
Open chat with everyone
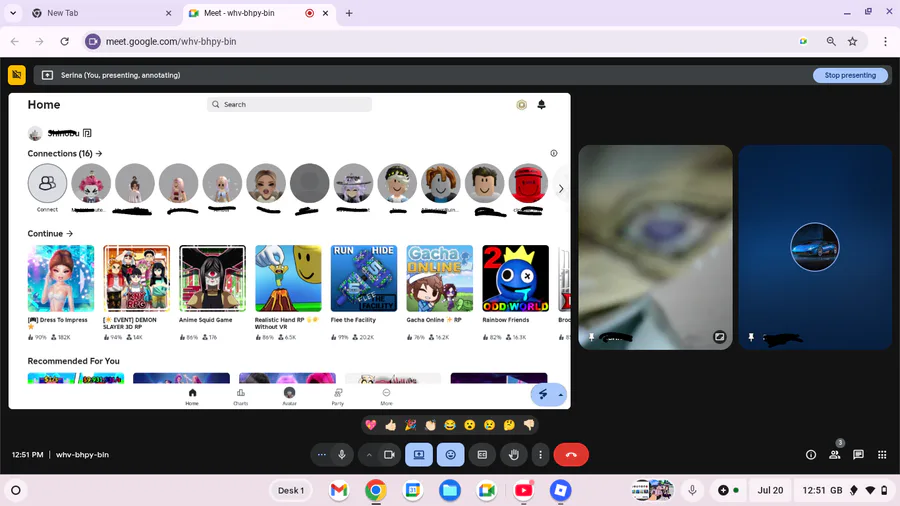pos(858,455)
